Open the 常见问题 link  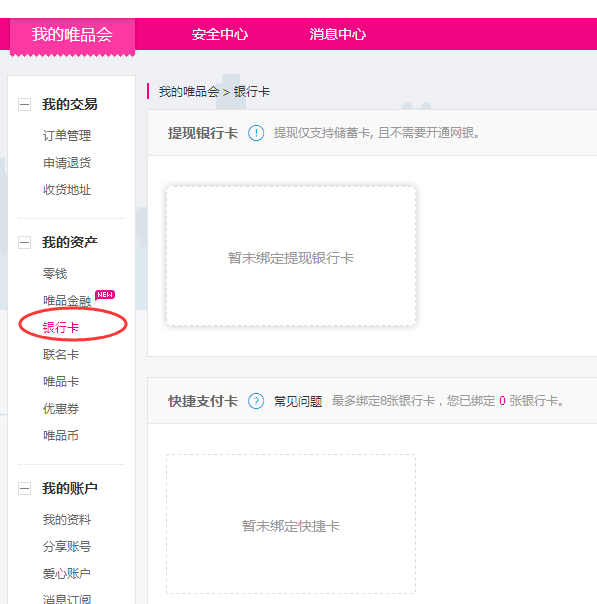(298, 401)
